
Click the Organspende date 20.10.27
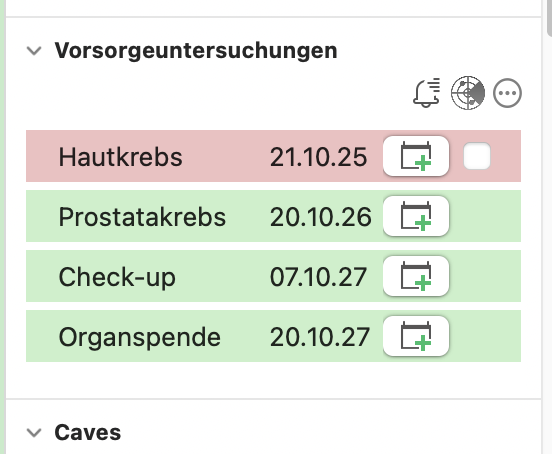click(x=320, y=337)
